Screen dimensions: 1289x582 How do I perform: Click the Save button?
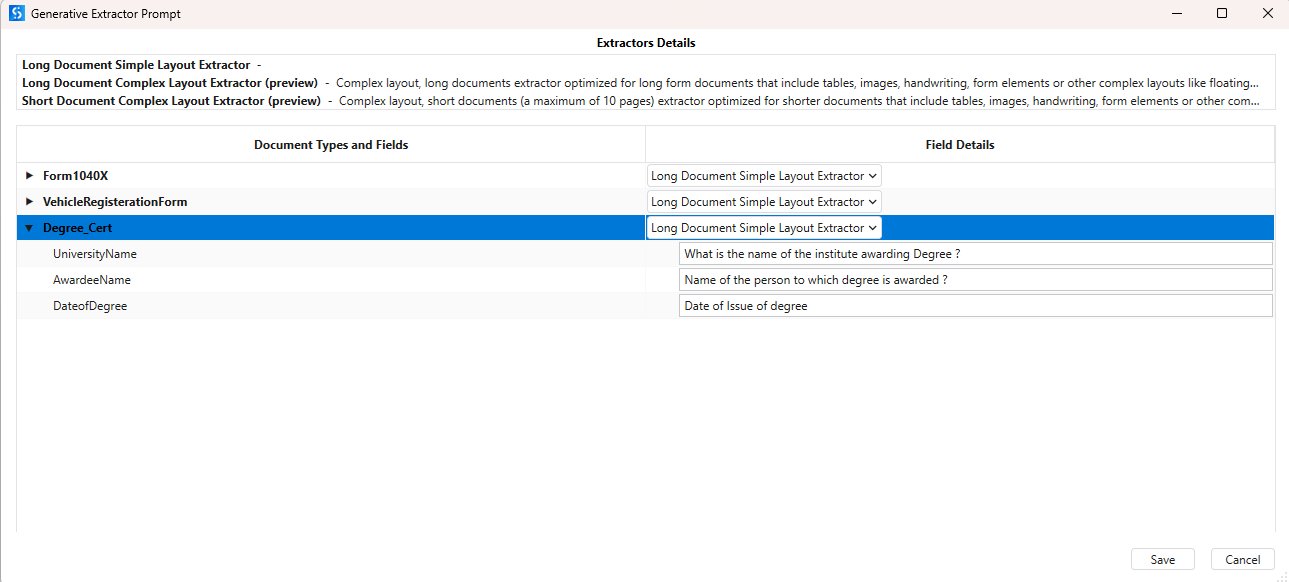coord(1163,560)
